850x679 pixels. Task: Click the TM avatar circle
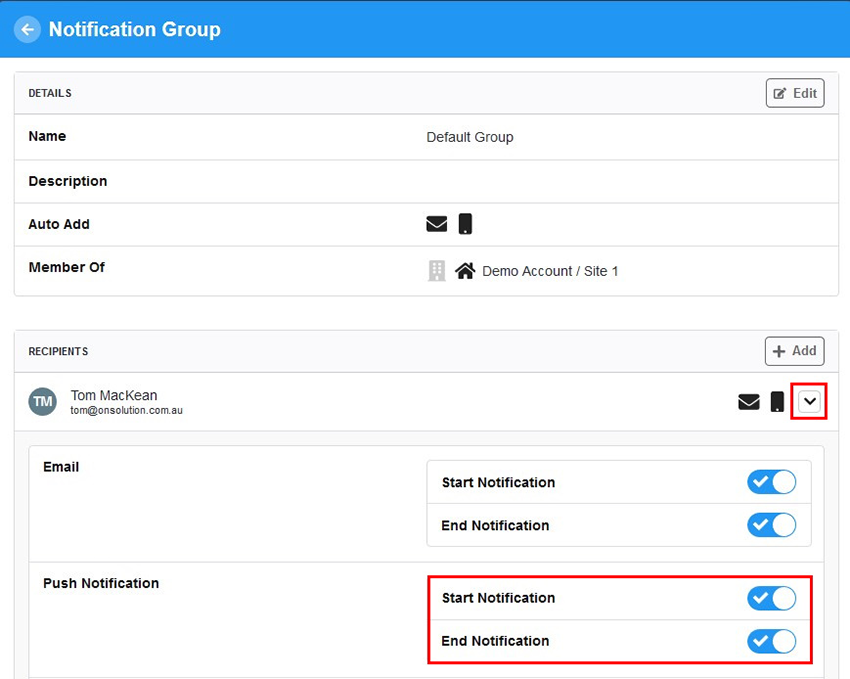pyautogui.click(x=43, y=402)
